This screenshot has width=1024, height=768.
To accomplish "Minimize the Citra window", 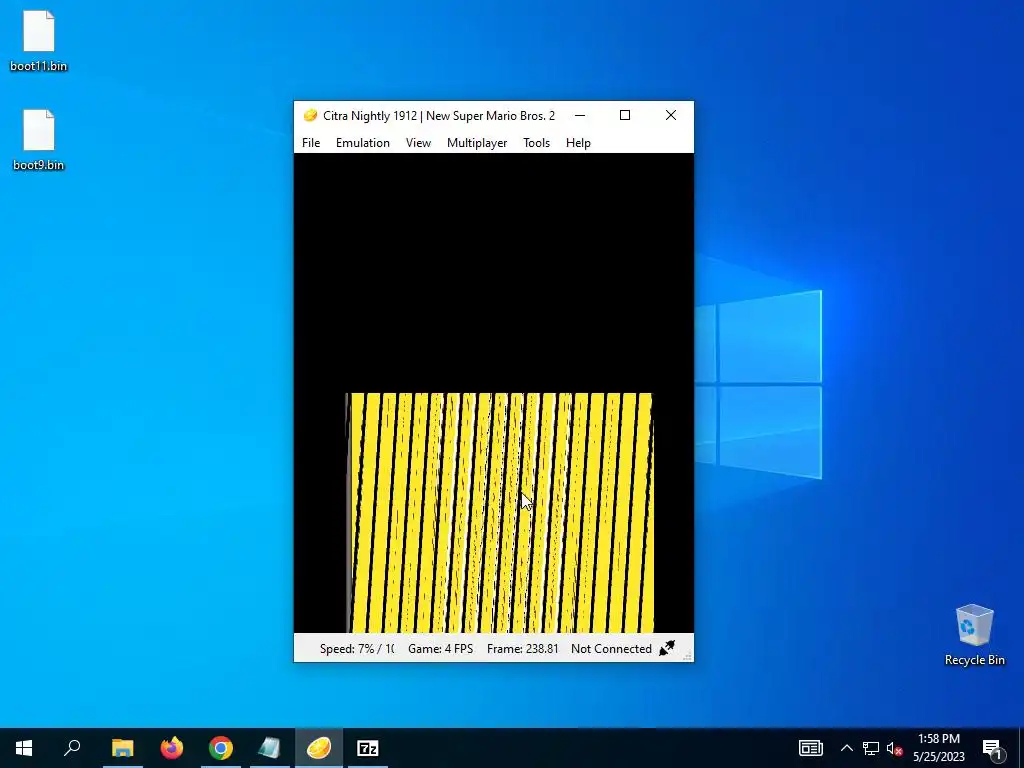I will coord(580,116).
